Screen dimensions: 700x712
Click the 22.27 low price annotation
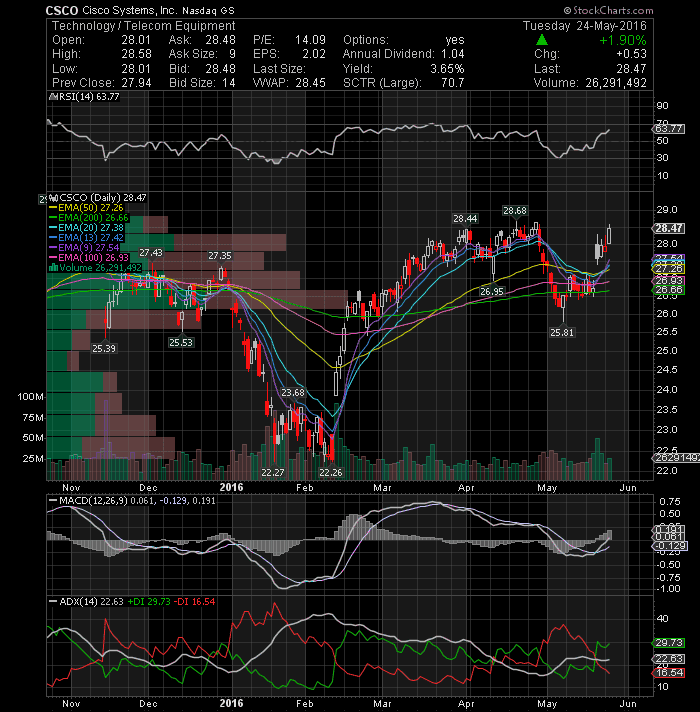click(272, 473)
